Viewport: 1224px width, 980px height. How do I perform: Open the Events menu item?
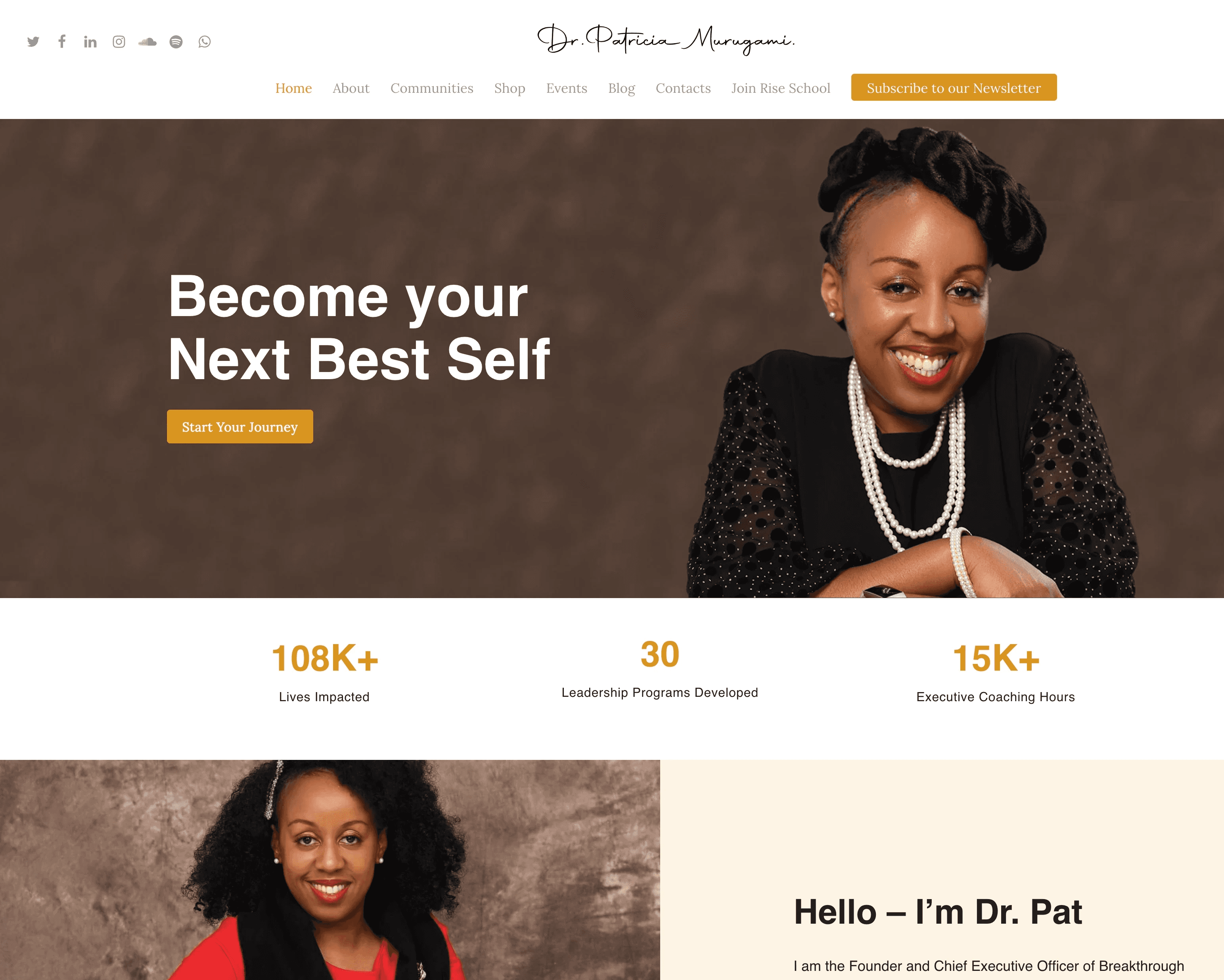tap(567, 88)
